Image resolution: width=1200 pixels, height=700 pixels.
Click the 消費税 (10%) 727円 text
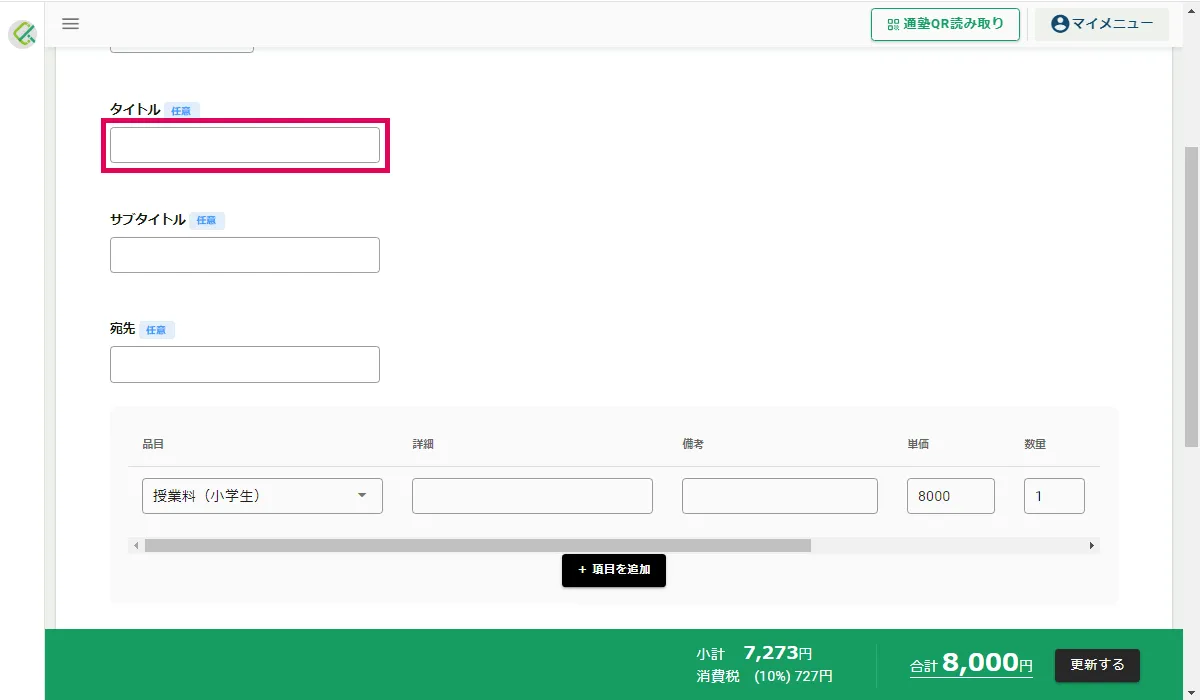point(764,677)
